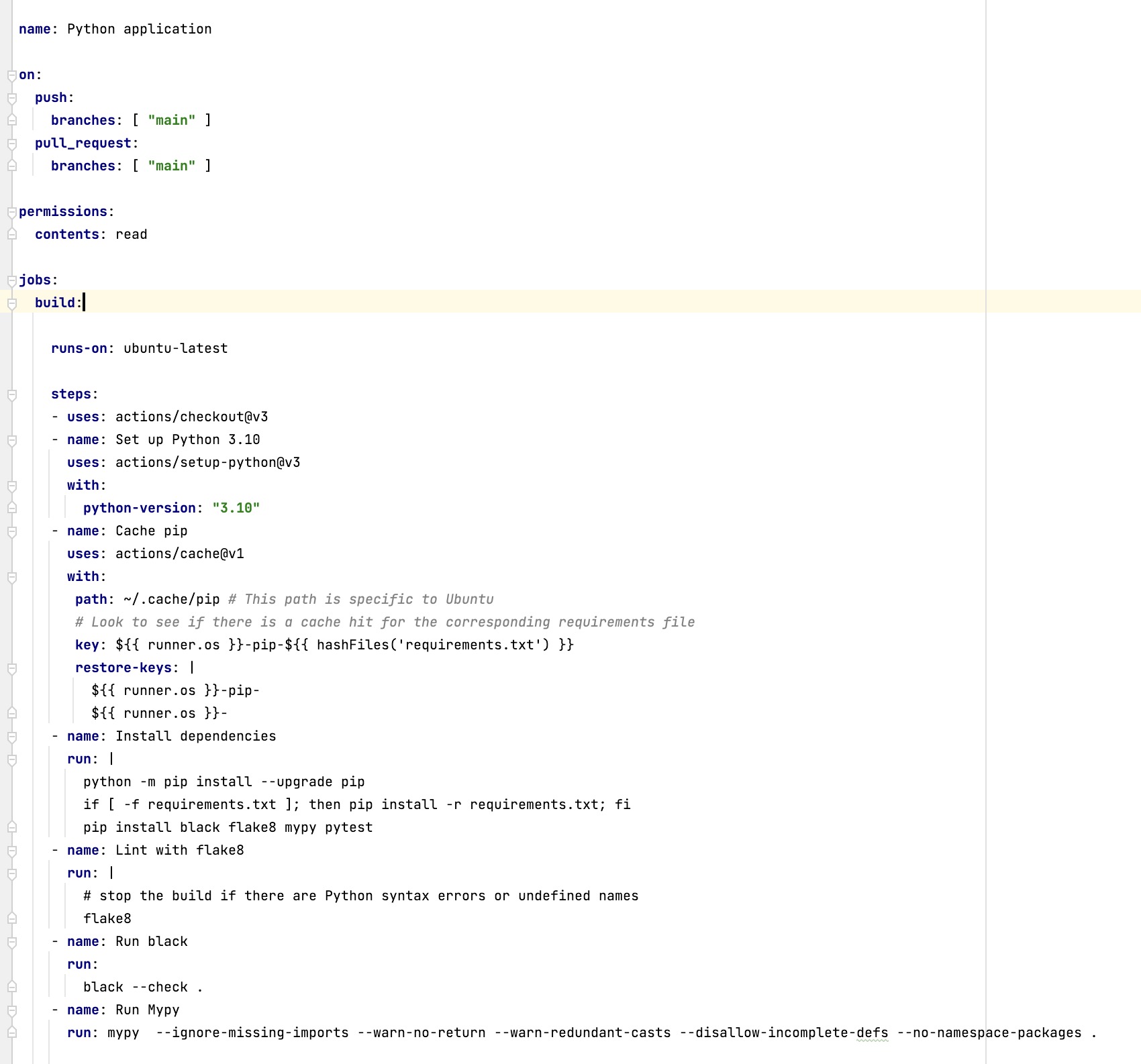Screen dimensions: 1141x1064
Task: Collapse the 'restore-keys:' block
Action: coord(11,668)
